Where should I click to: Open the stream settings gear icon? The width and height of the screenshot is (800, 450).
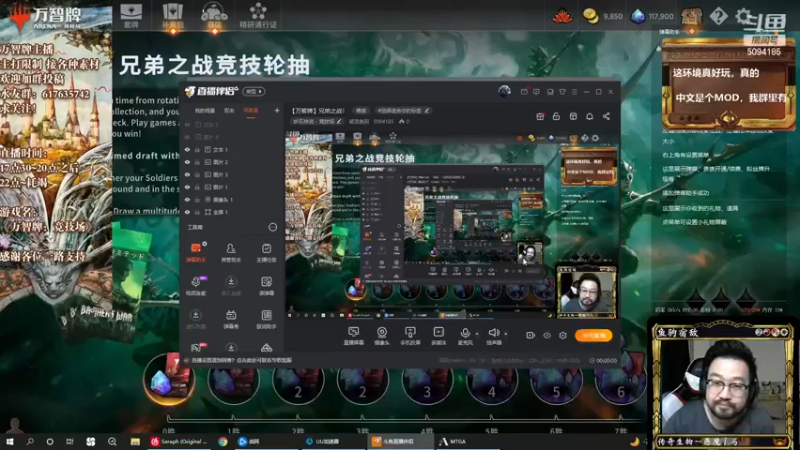[x=563, y=335]
